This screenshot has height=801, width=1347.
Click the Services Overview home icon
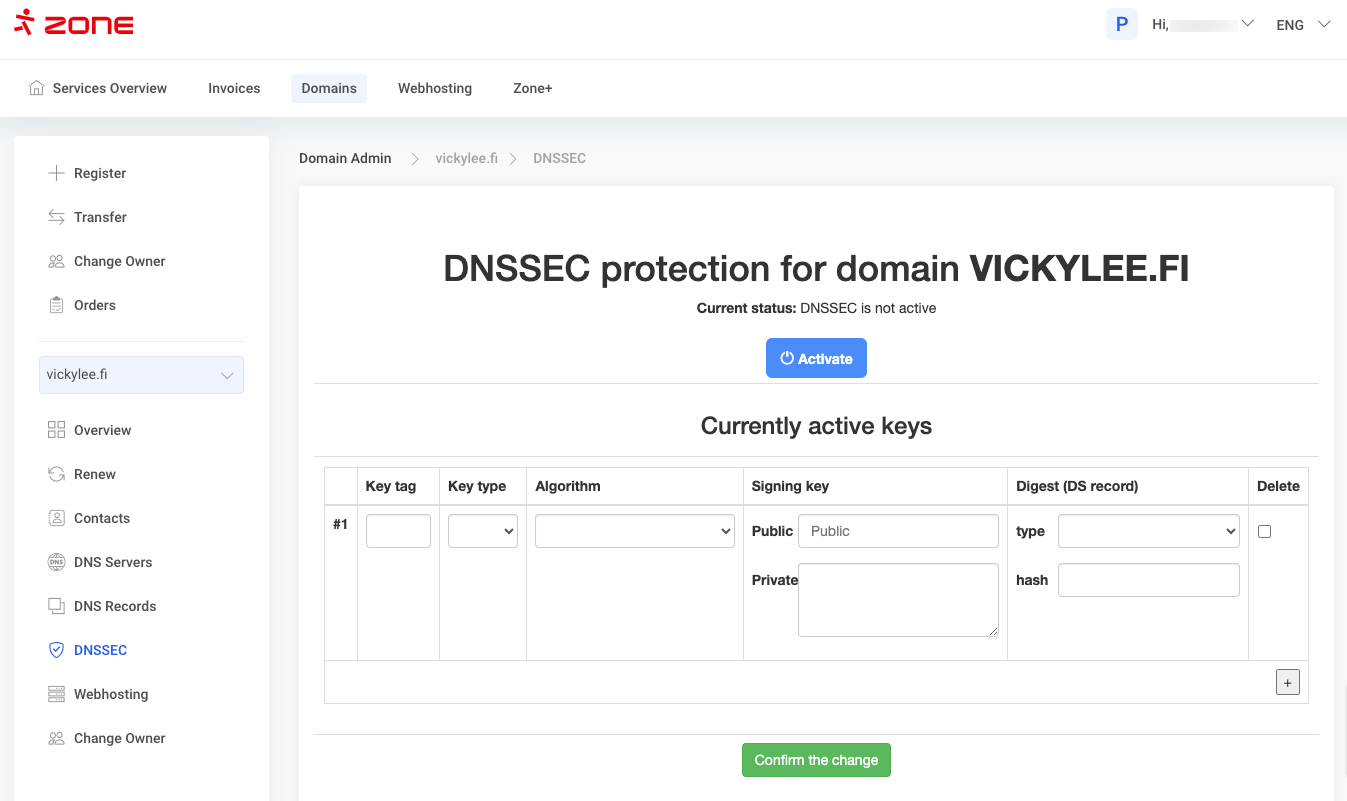tap(37, 88)
